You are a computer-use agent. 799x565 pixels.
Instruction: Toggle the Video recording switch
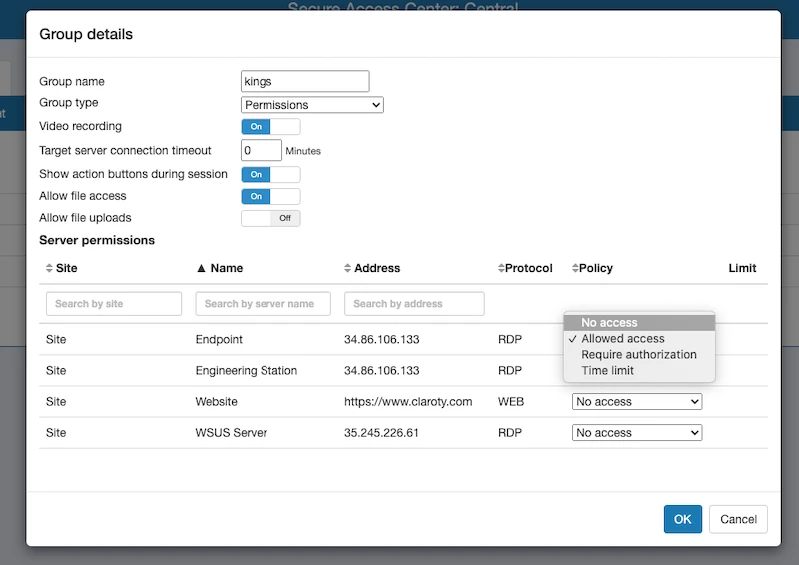(x=270, y=127)
